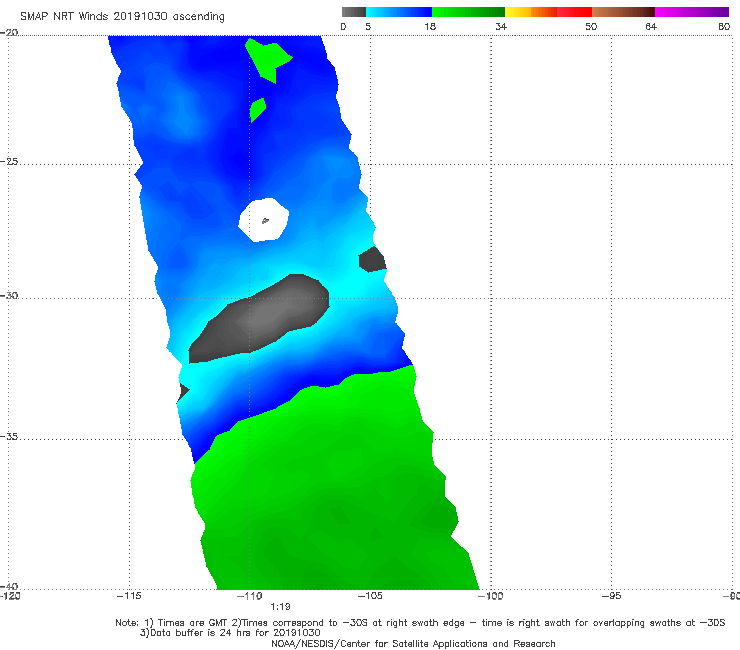Click the latitude label -30

[x=9, y=295]
